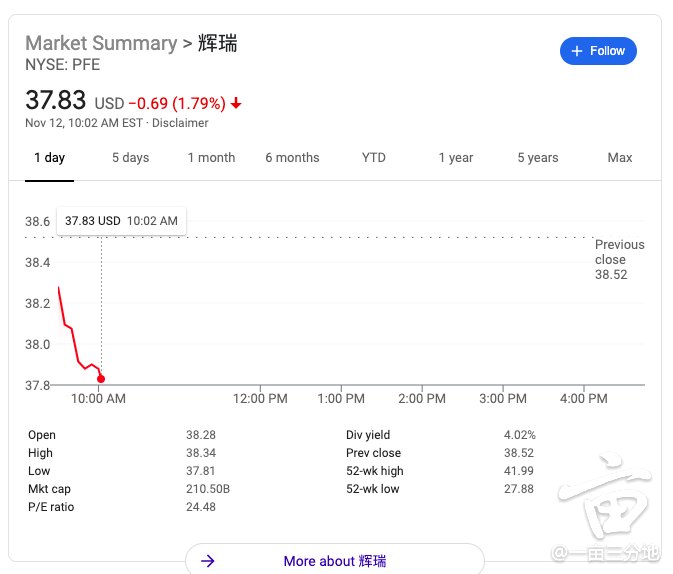Click the 37.83 USD 10:02 AM tooltip
673x574 pixels.
[121, 221]
